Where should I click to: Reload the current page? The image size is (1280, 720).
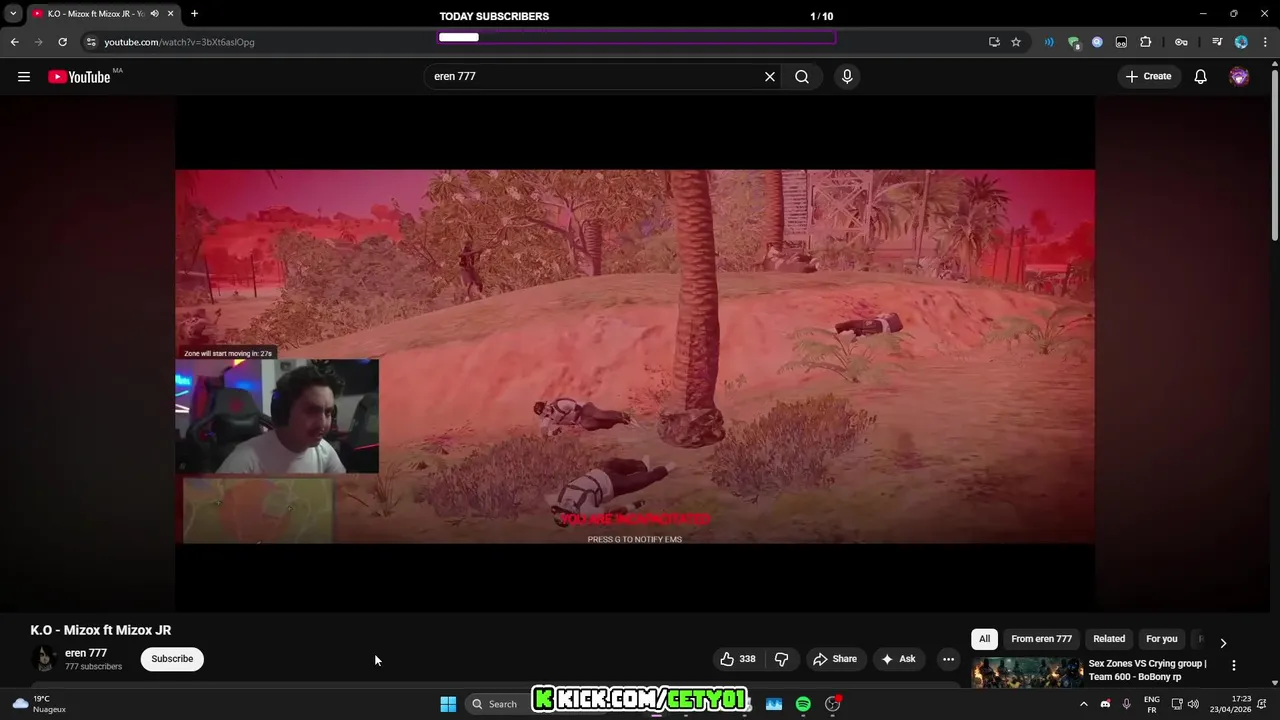(62, 42)
